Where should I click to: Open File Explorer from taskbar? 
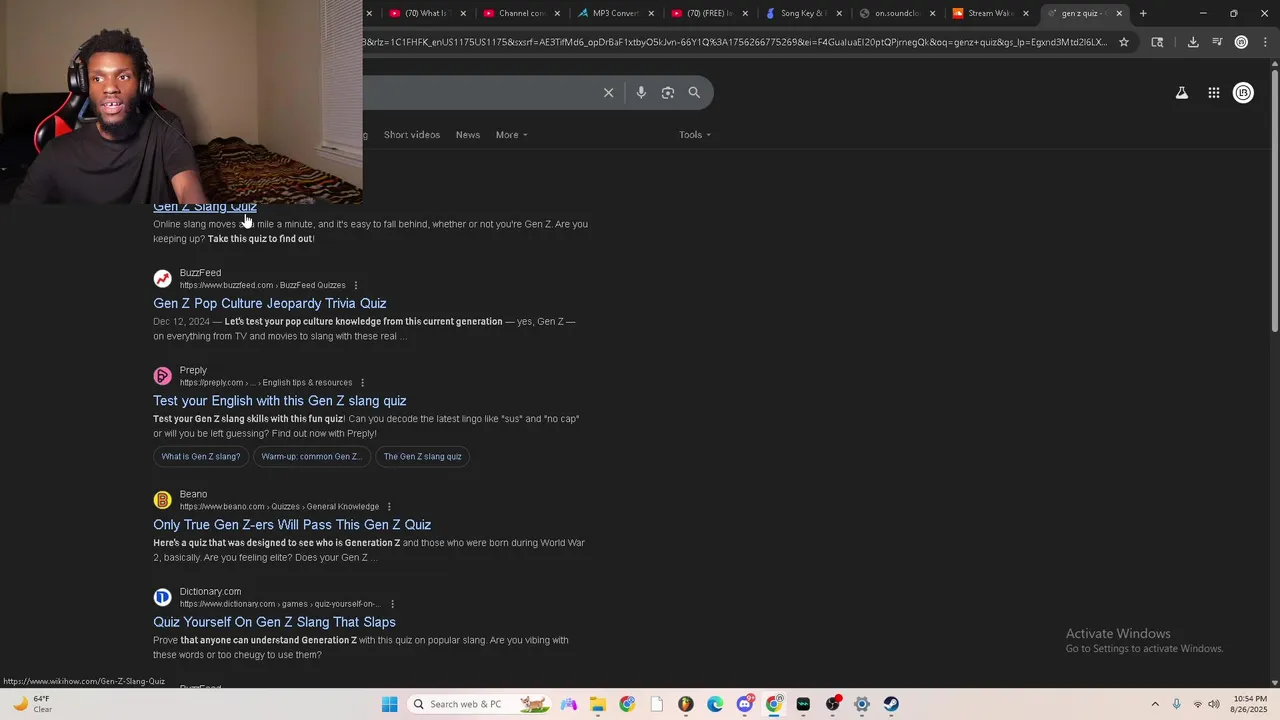point(598,704)
